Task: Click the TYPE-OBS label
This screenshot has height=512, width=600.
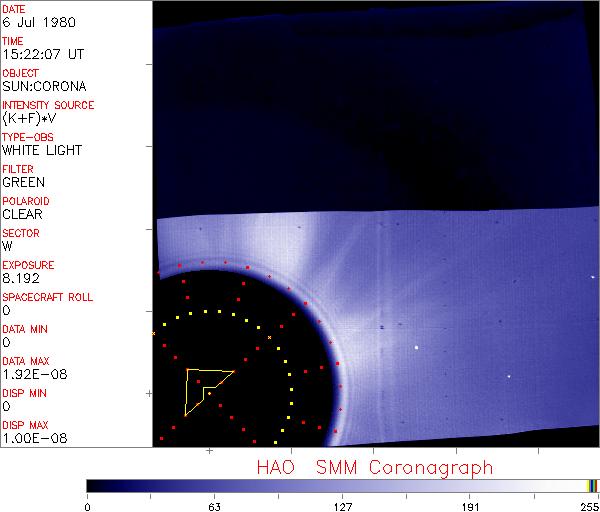Action: (x=28, y=137)
